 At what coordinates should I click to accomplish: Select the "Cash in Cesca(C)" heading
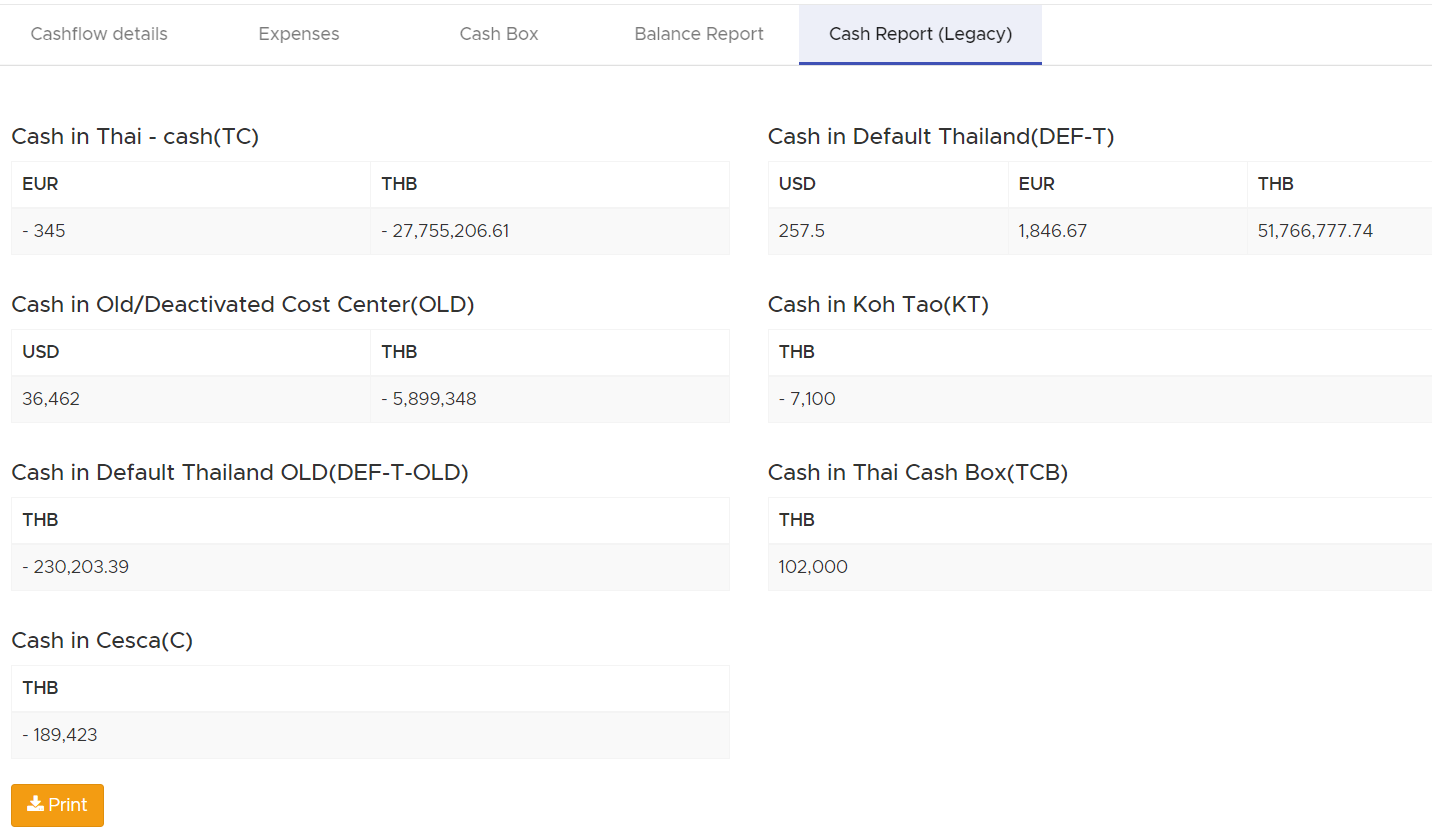click(102, 641)
